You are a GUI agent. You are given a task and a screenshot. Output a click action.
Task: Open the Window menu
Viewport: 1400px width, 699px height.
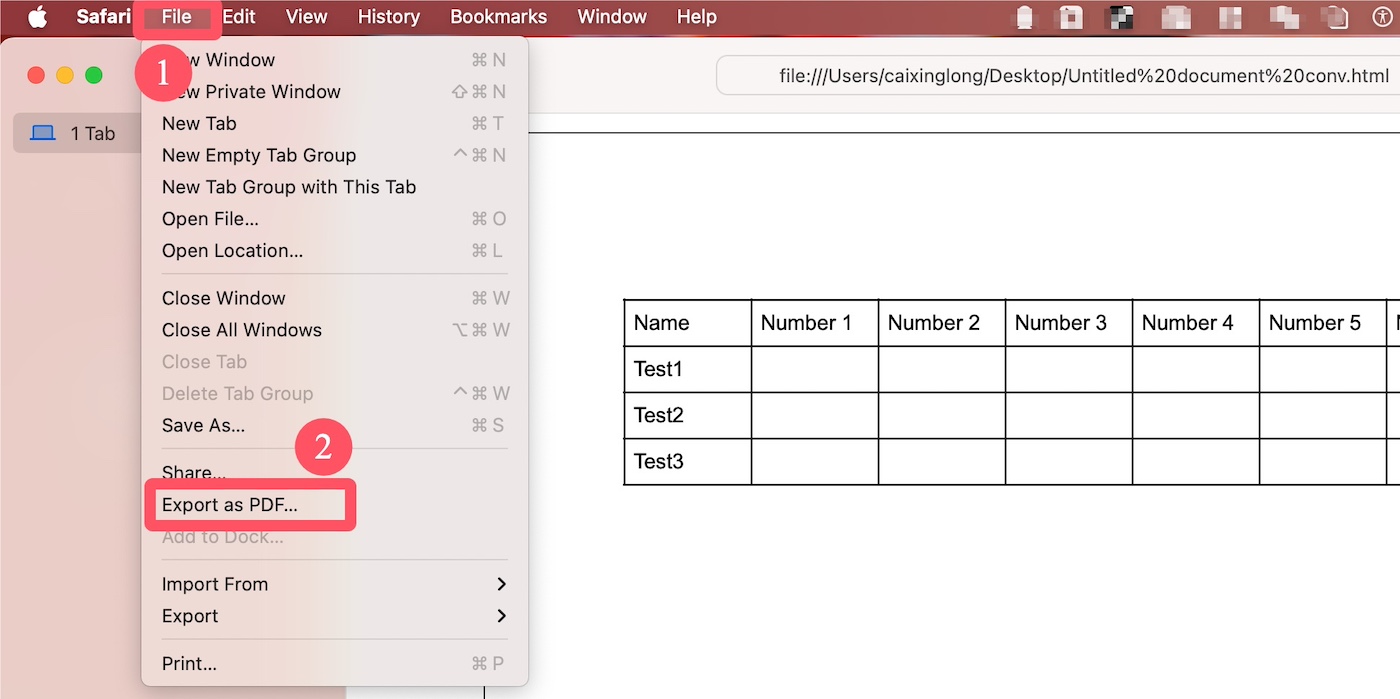(611, 16)
